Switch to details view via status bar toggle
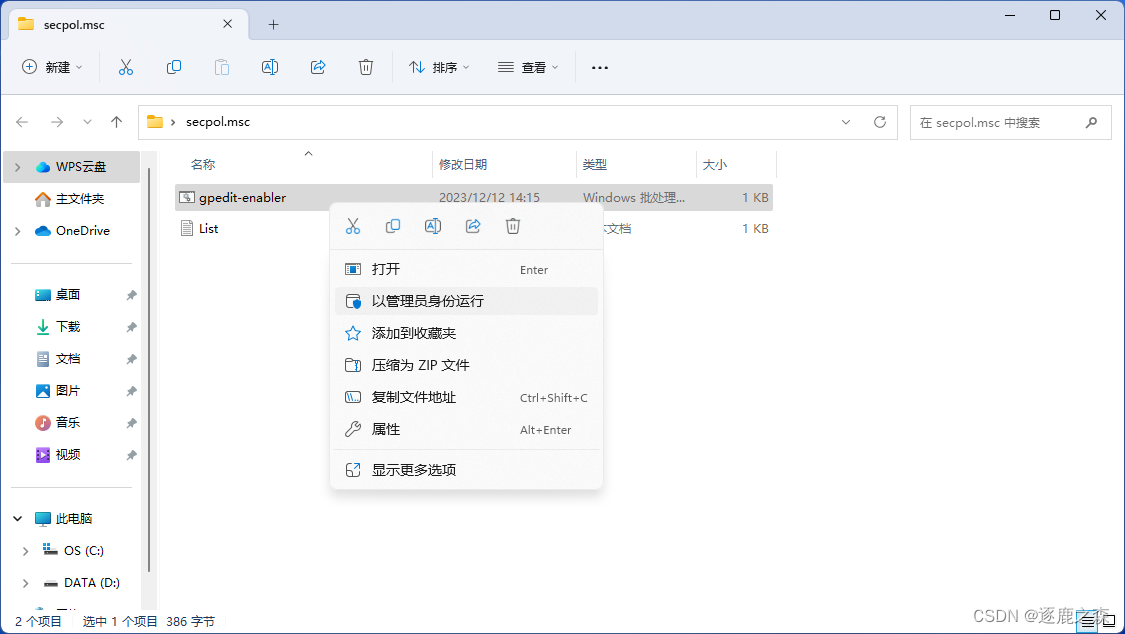Screen dimensions: 1125x634 1089,620
